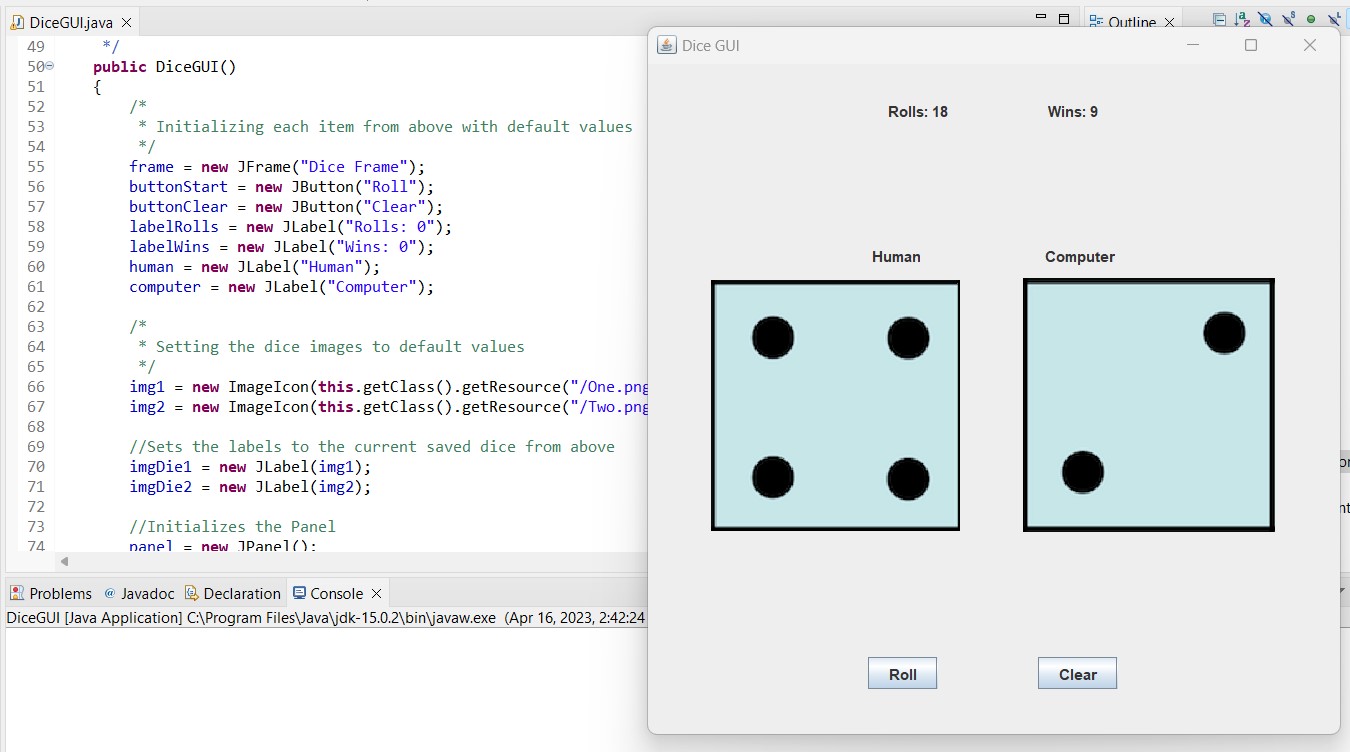The height and width of the screenshot is (752, 1350).
Task: Collapse the DiceGUI() constructor fold marker
Action: click(x=50, y=66)
